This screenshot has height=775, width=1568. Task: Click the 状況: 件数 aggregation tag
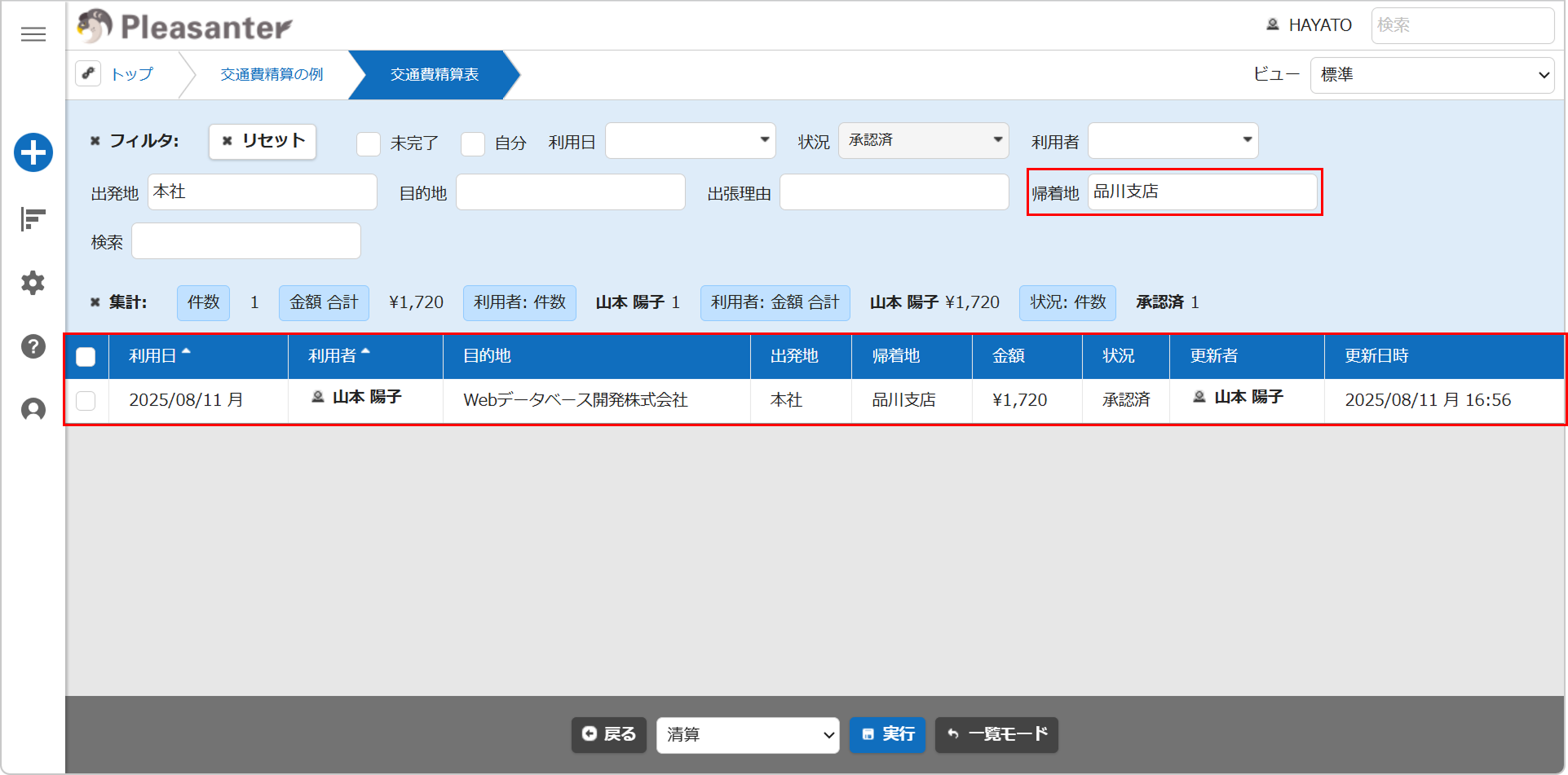(1067, 303)
